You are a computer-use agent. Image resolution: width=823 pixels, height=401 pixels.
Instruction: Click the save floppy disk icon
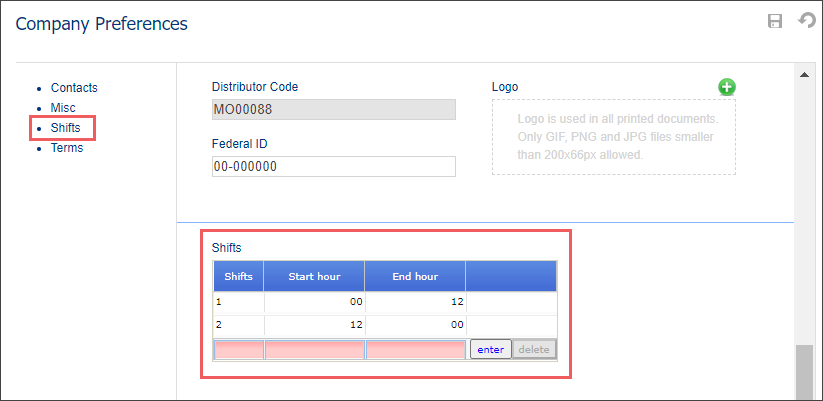pos(775,21)
